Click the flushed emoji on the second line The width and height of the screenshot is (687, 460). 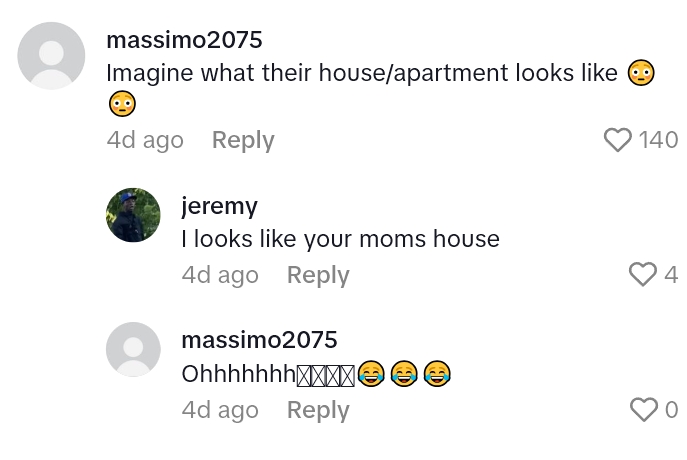[x=122, y=103]
